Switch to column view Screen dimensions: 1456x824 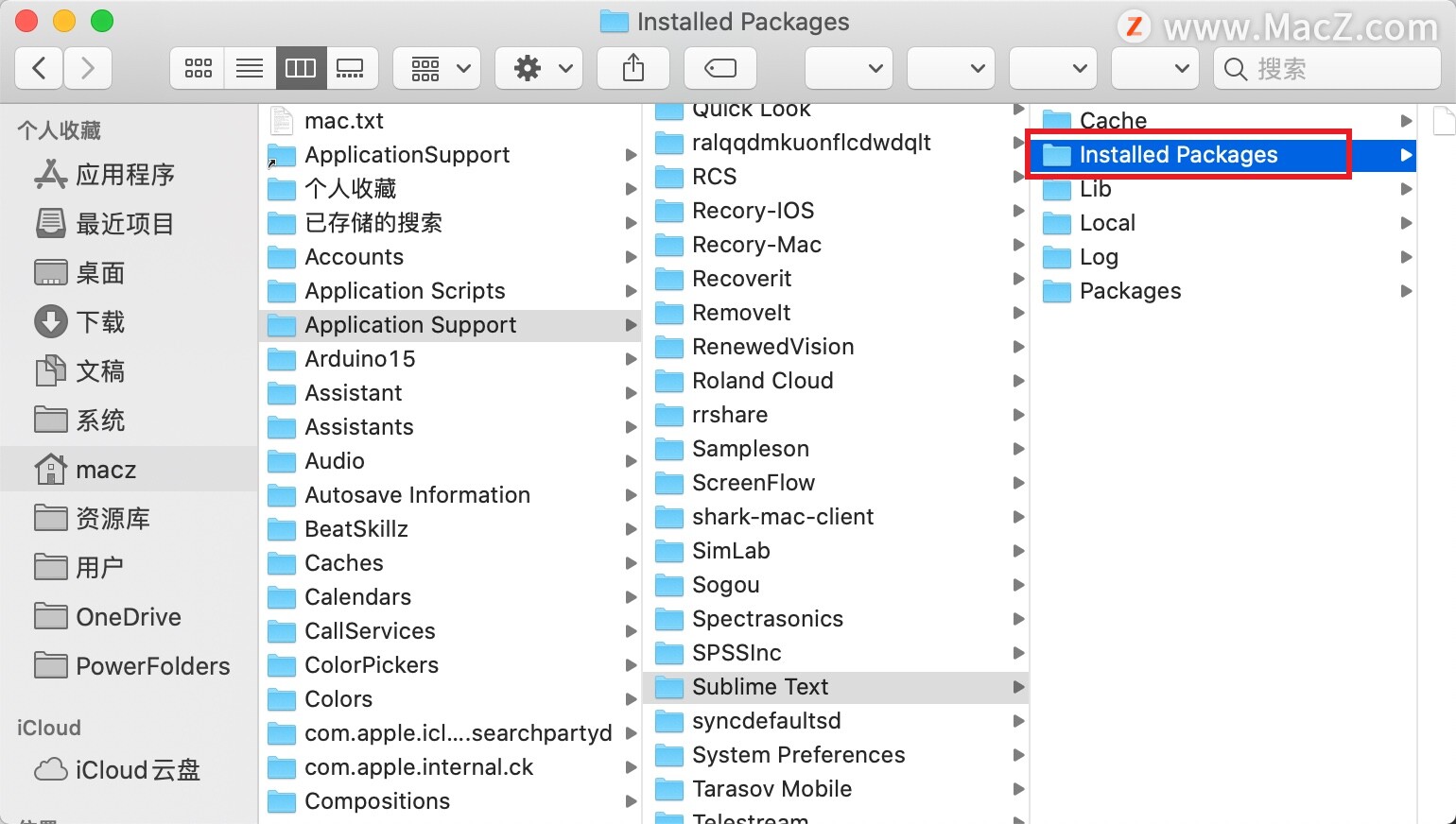[x=301, y=68]
